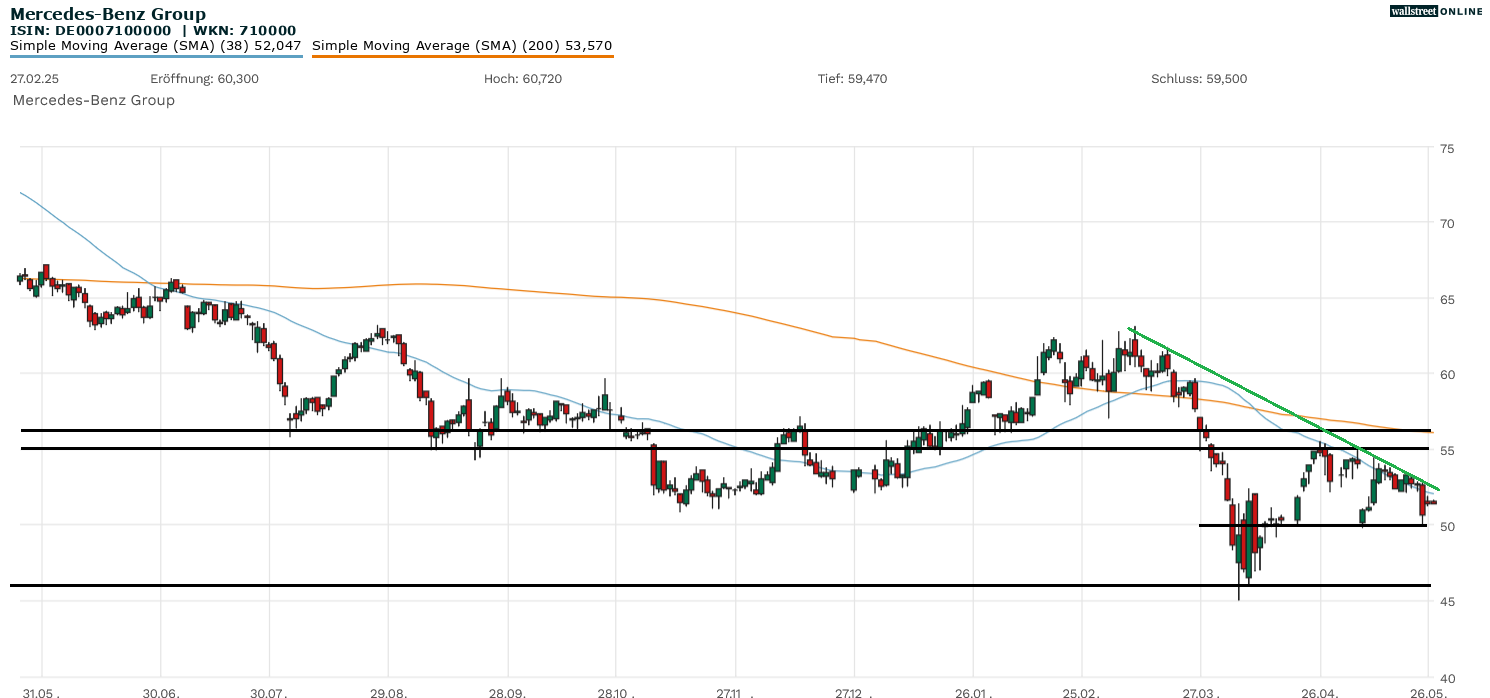This screenshot has width=1490, height=698.
Task: Toggle the SMA (200) legend entry
Action: coord(462,45)
